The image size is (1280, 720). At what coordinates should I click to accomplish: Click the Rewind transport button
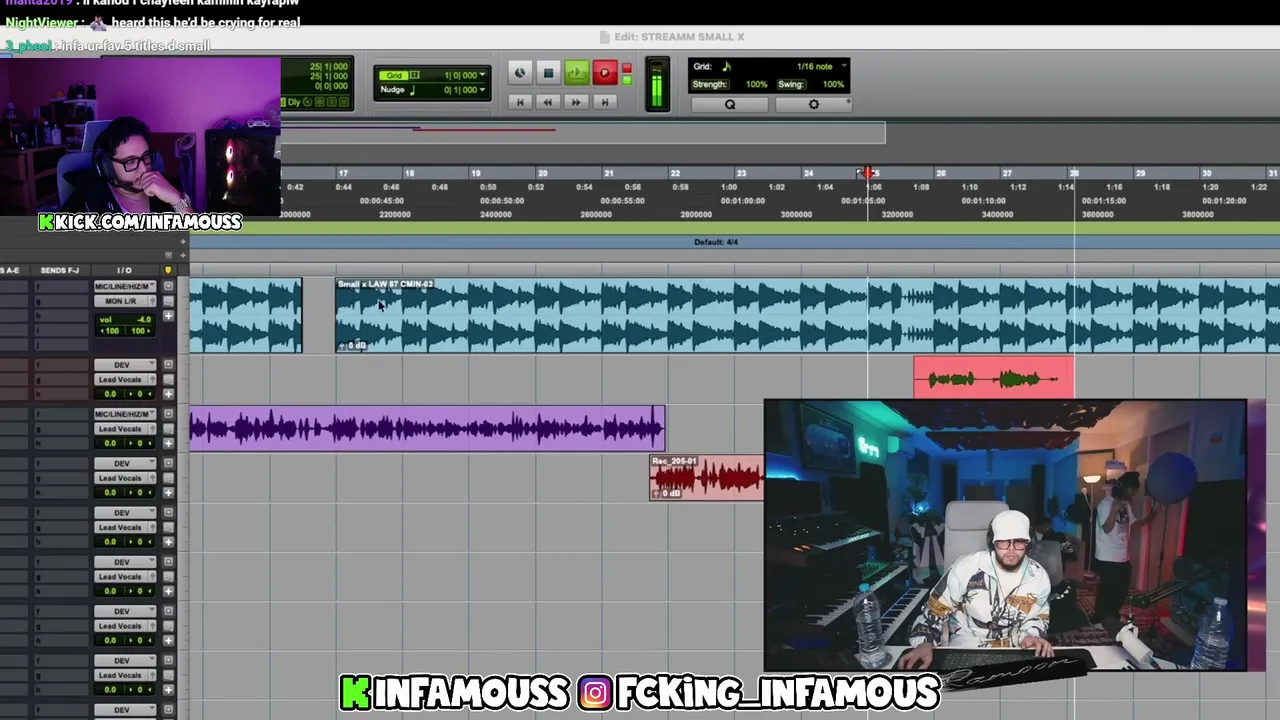tap(548, 102)
